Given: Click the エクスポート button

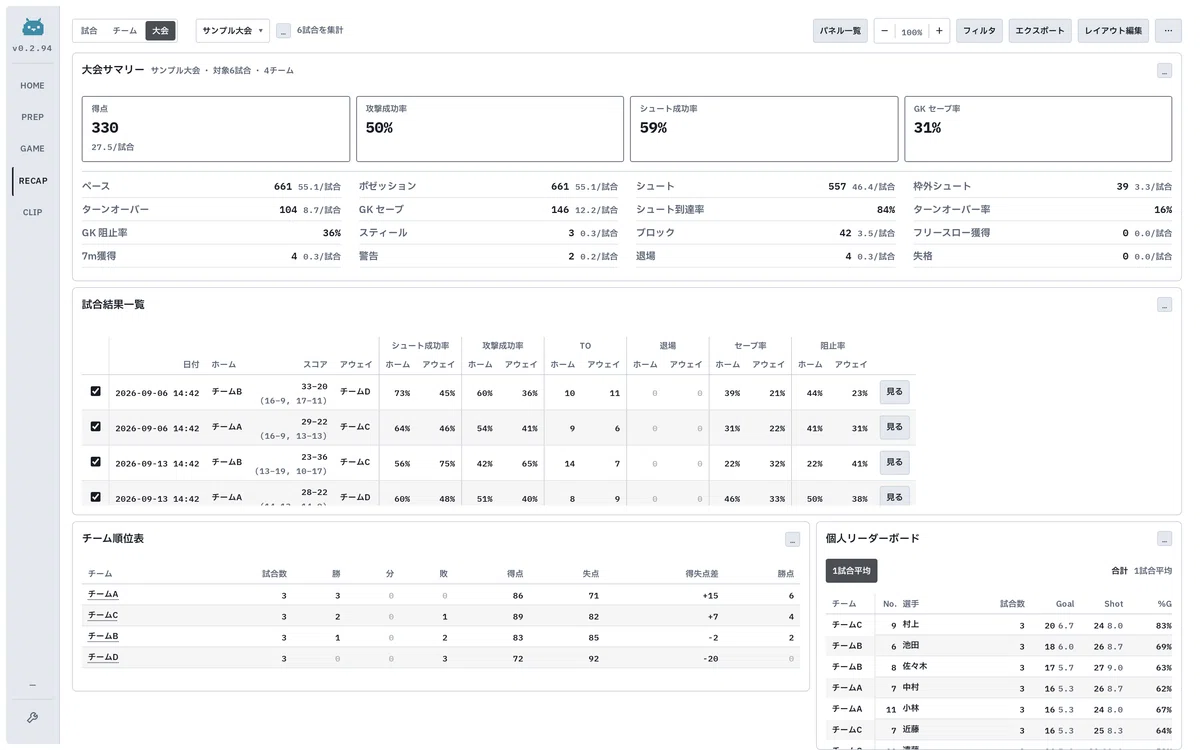Looking at the screenshot, I should click(1040, 31).
